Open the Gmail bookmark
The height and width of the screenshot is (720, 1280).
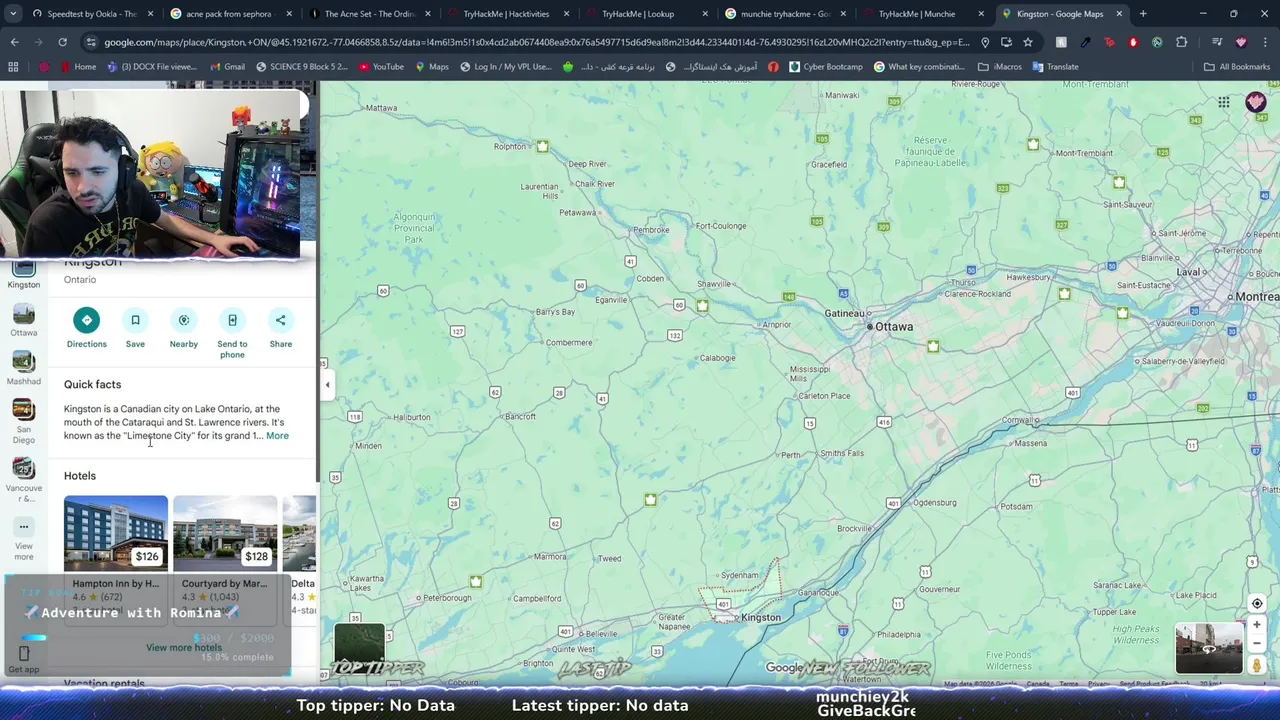(227, 67)
